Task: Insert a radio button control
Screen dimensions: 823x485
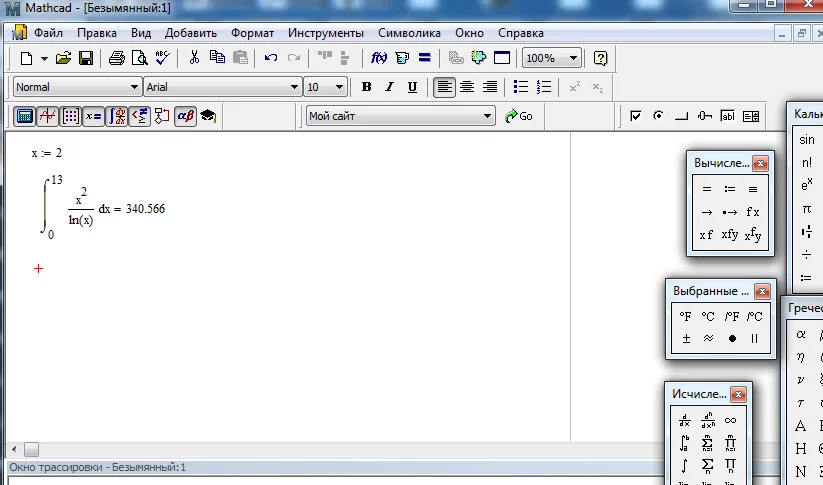Action: pyautogui.click(x=658, y=115)
